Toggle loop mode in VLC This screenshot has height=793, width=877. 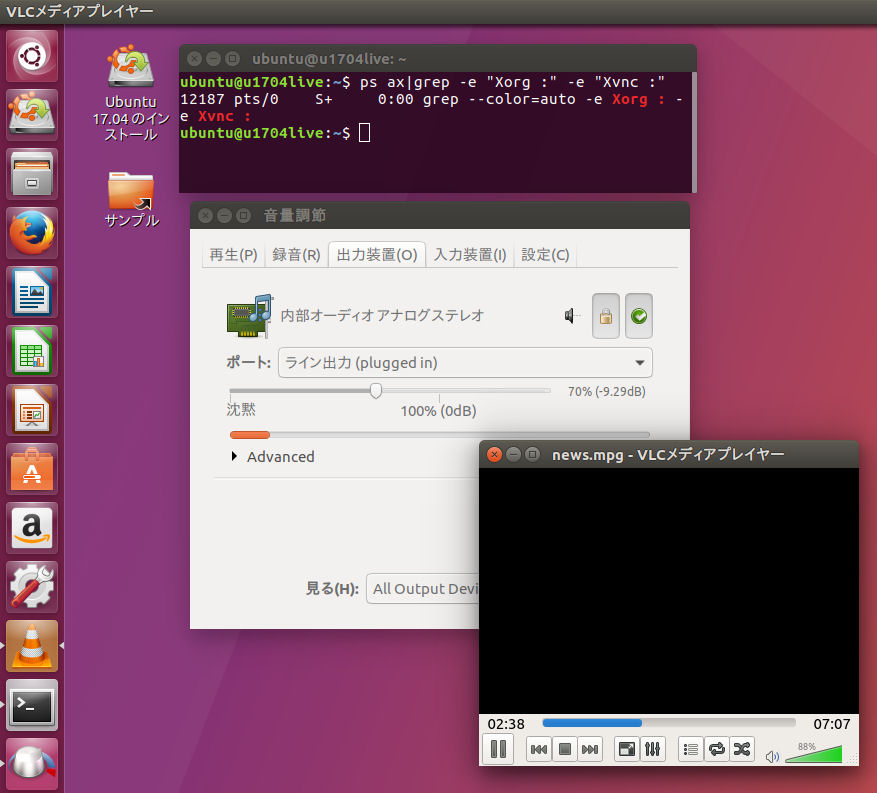click(716, 749)
